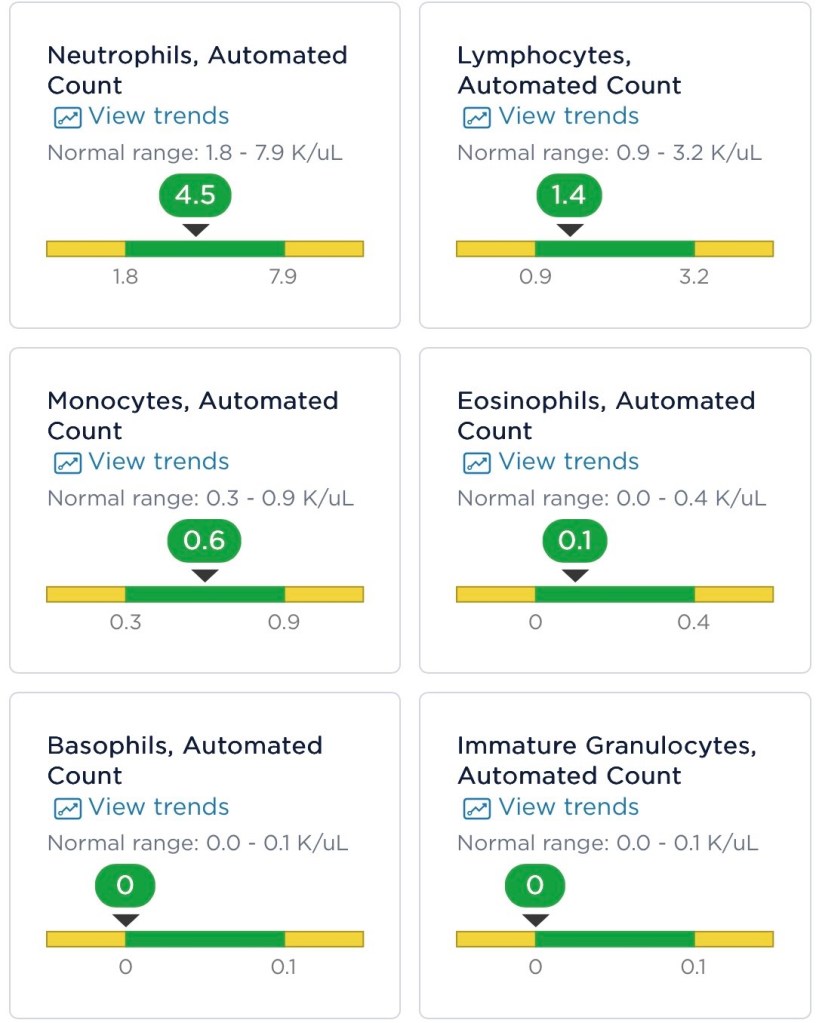The image size is (819, 1023).
Task: Open View trends link for Neutrophils
Action: pos(158,116)
